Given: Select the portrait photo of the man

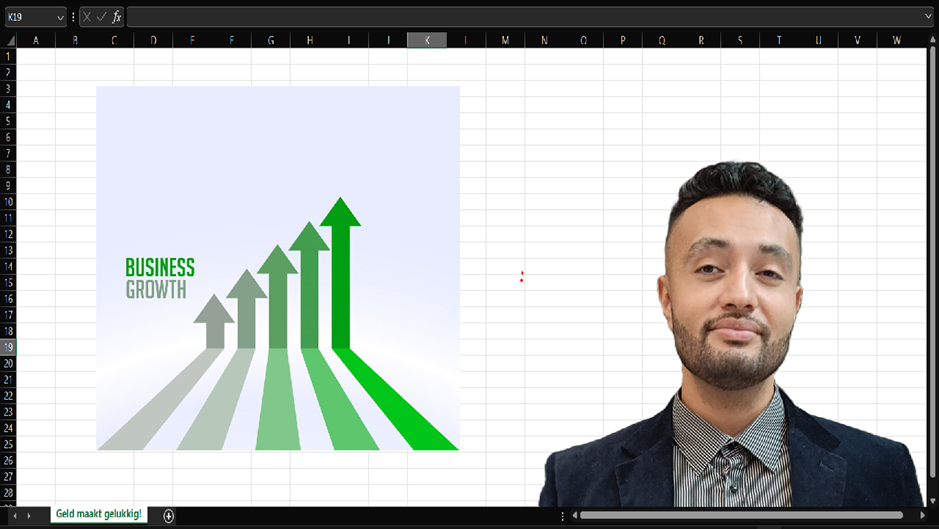Looking at the screenshot, I should [733, 340].
